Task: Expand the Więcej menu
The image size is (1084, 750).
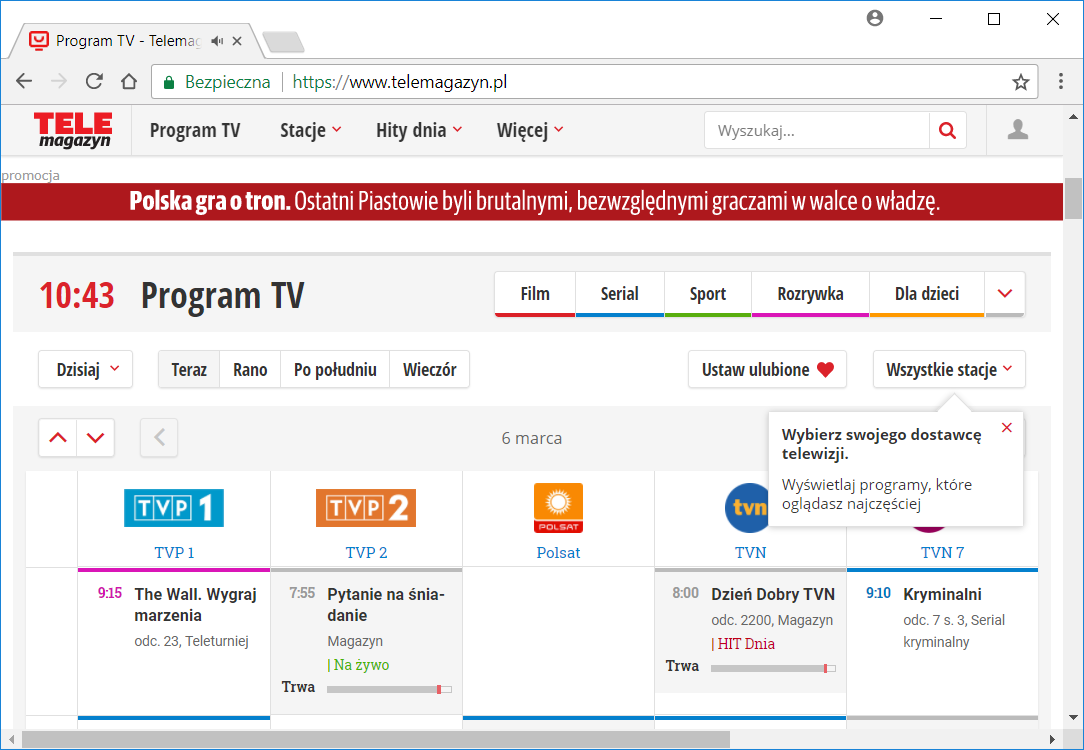Action: click(x=530, y=130)
